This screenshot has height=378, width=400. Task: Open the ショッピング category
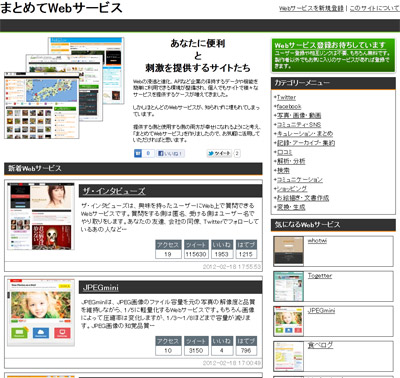pos(292,189)
